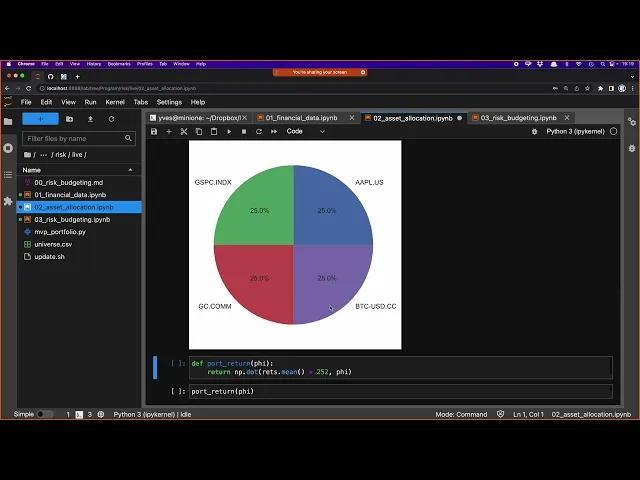Insert a new cell with the plus icon

[x=169, y=131]
